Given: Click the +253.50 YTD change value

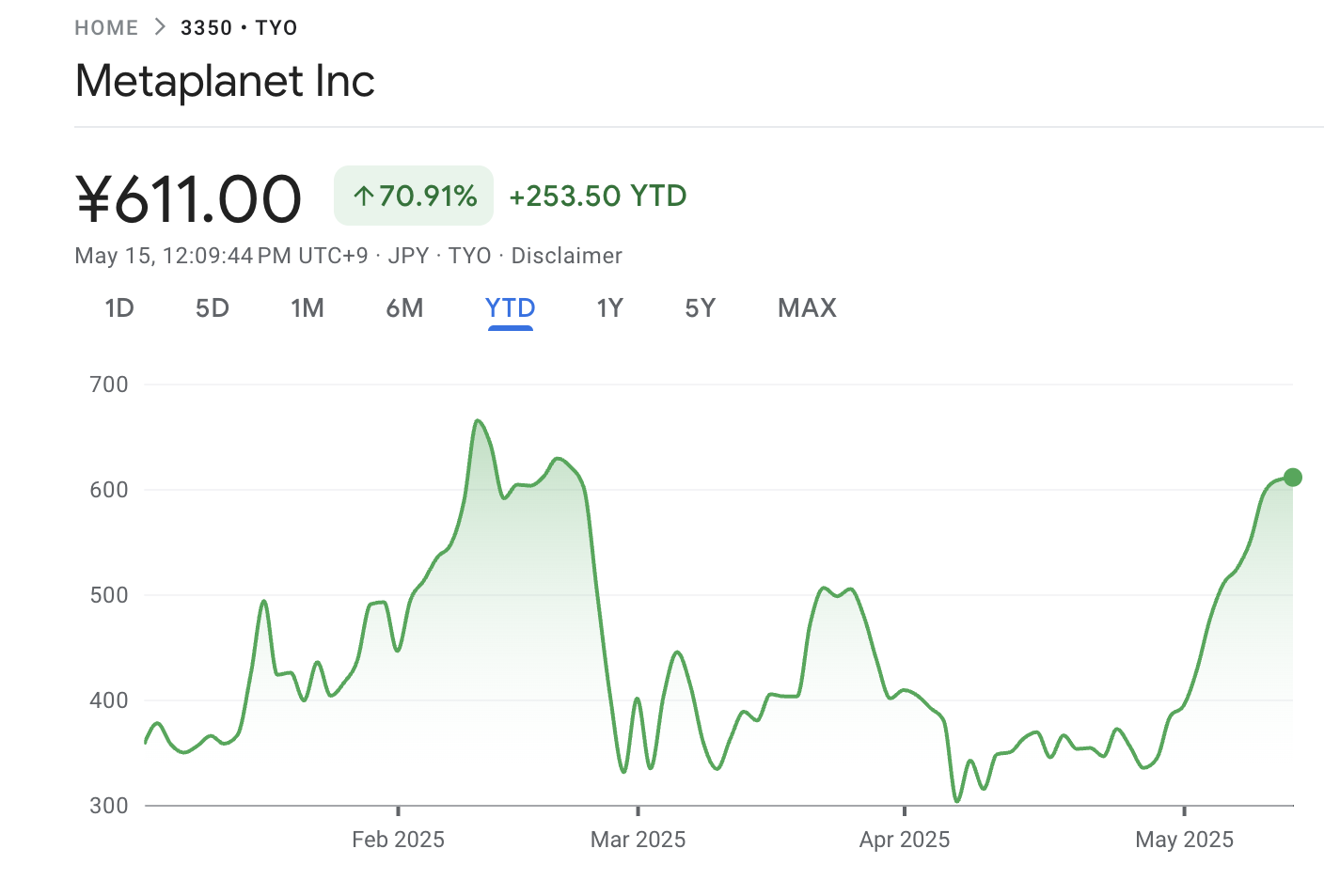Looking at the screenshot, I should [x=597, y=196].
